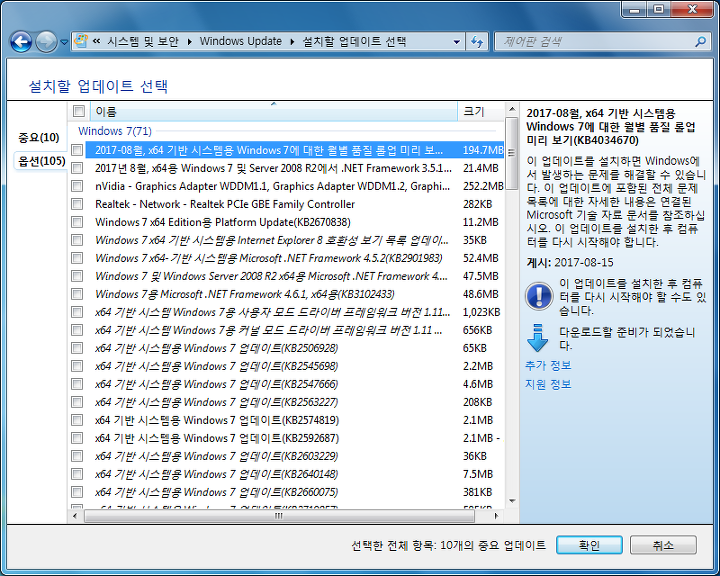Click the 252.2MB size value
The width and height of the screenshot is (720, 576).
[483, 186]
